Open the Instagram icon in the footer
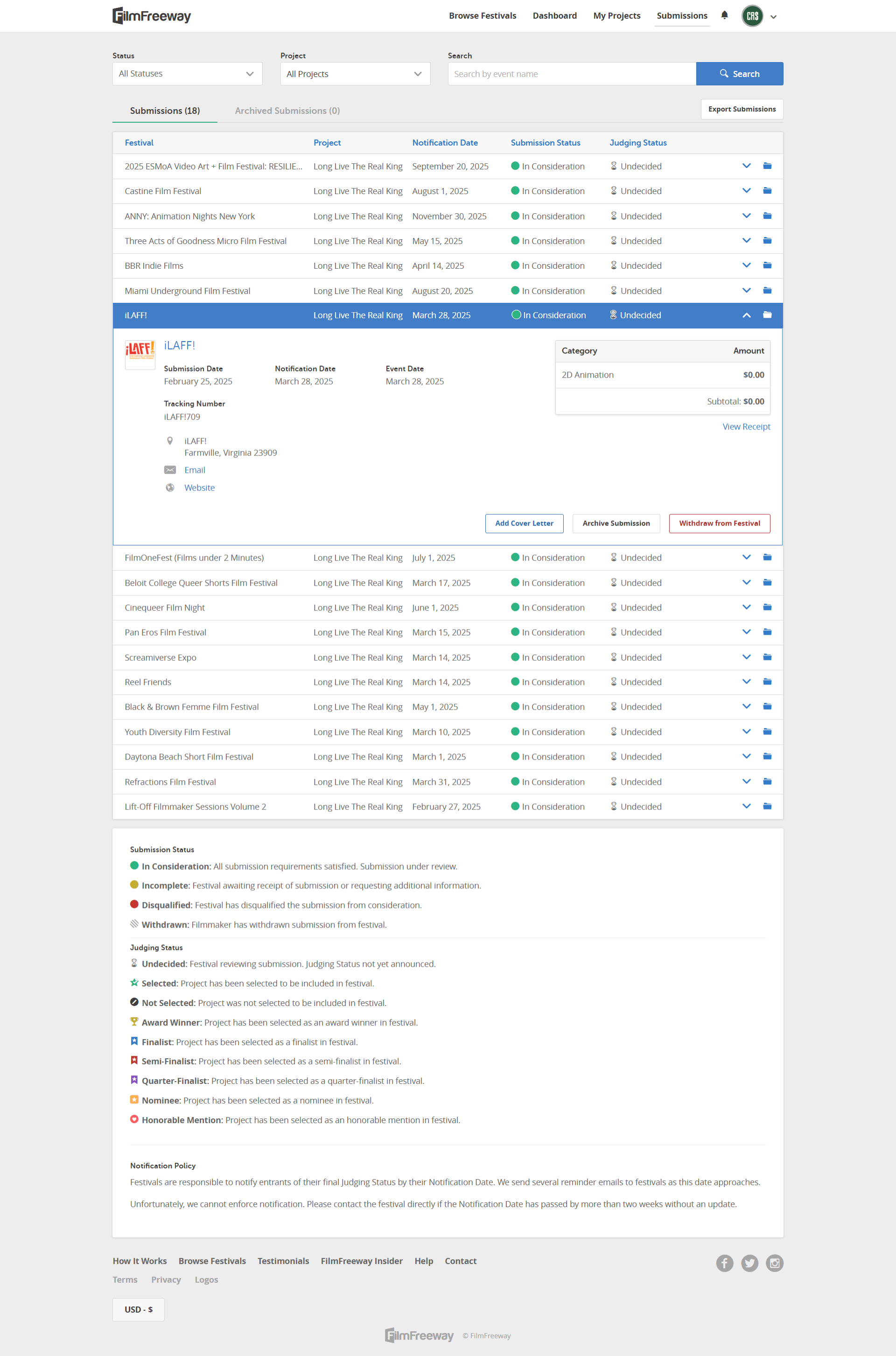This screenshot has width=896, height=1356. tap(774, 1263)
